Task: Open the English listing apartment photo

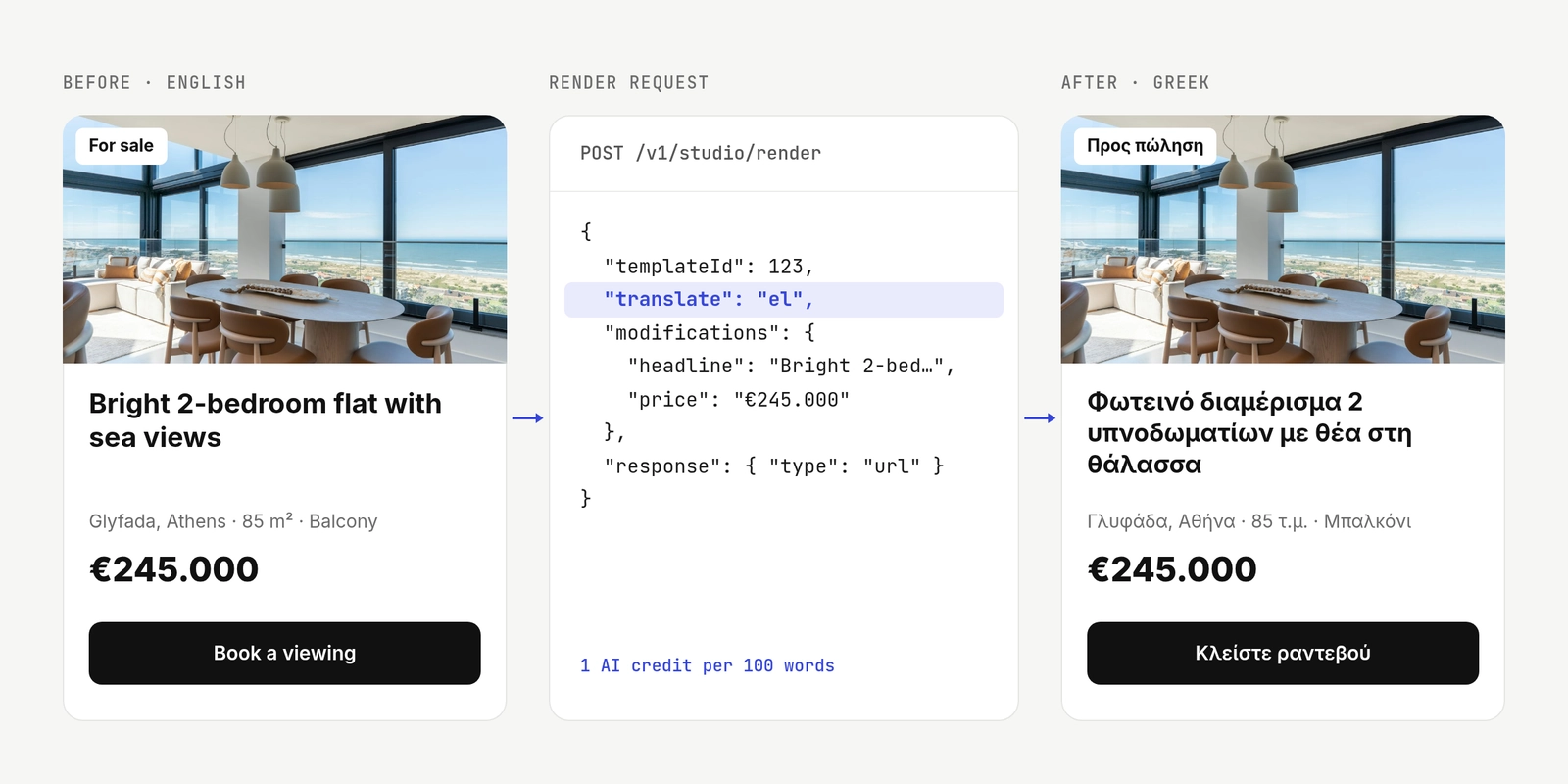Action: [x=284, y=239]
